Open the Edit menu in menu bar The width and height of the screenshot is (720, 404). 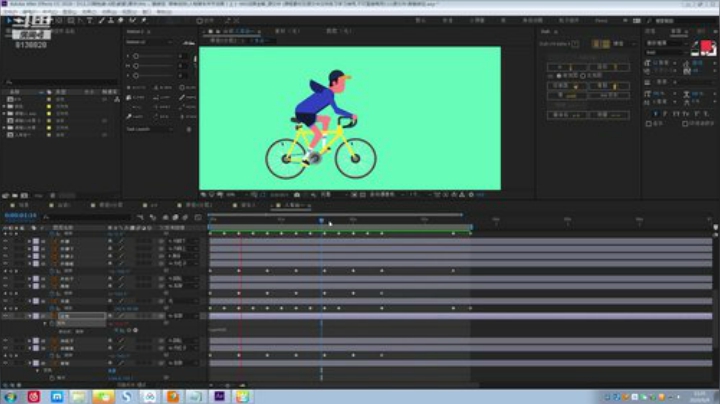click(x=29, y=11)
